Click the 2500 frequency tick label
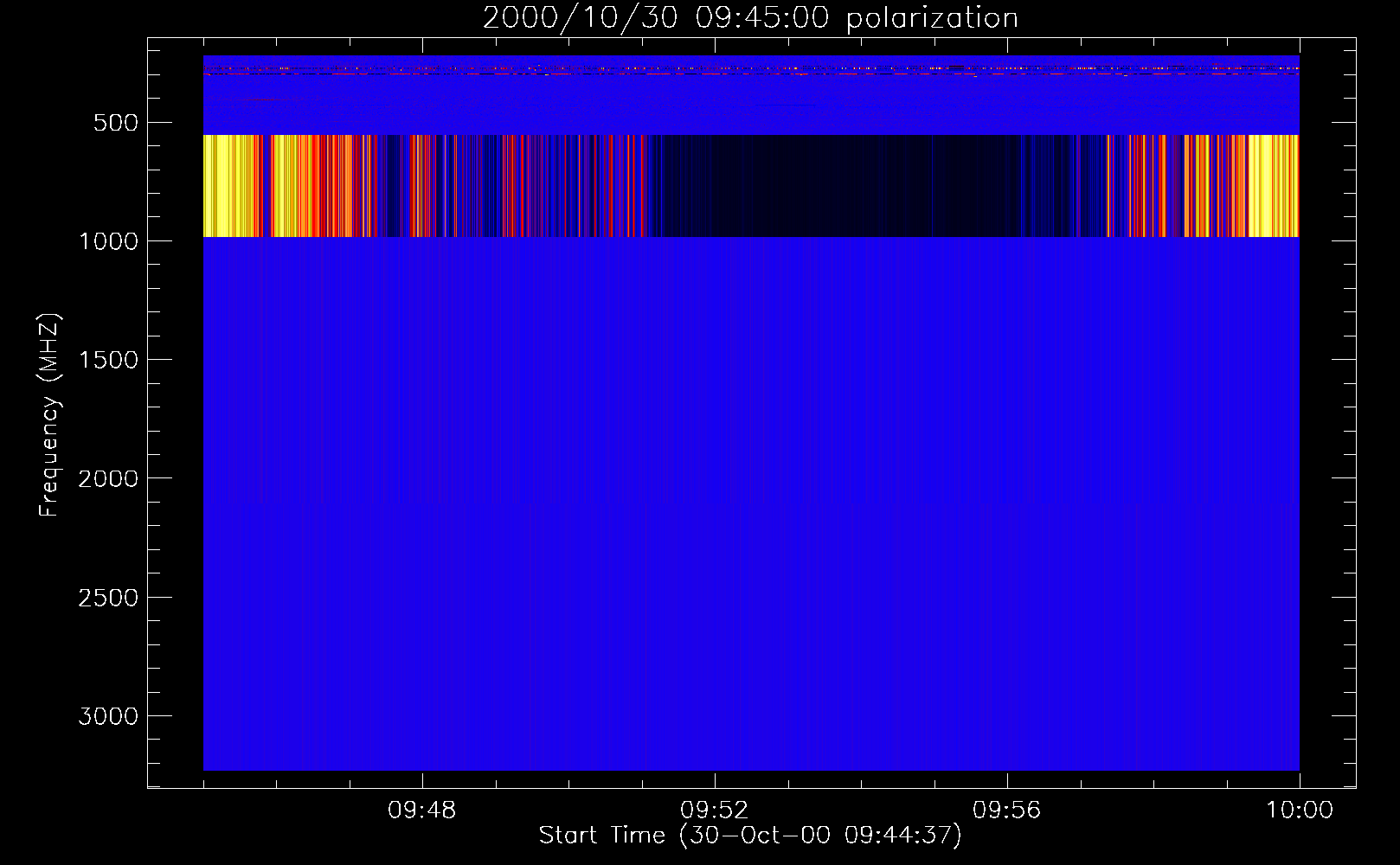This screenshot has height=865, width=1400. pos(108,598)
